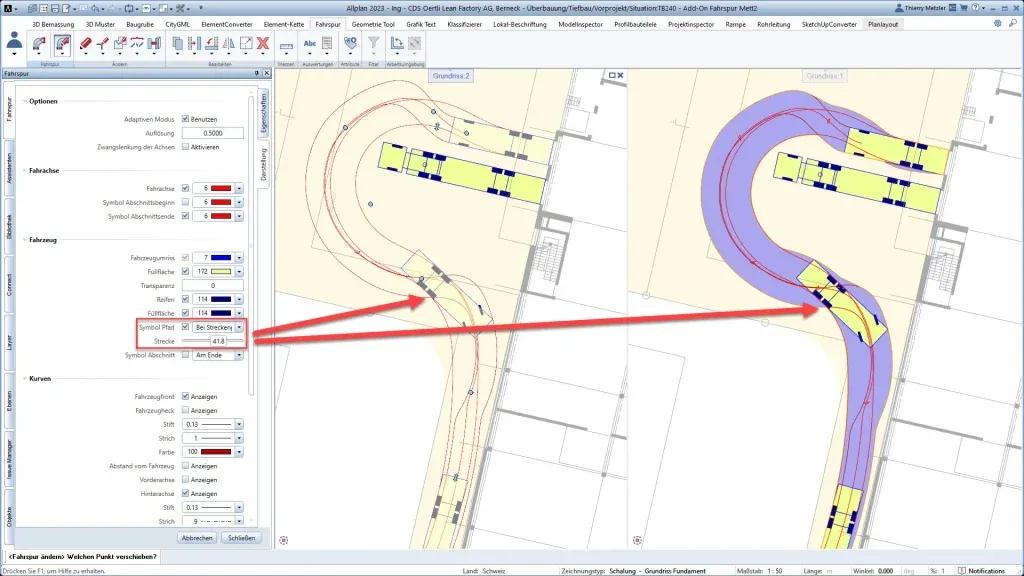Image resolution: width=1024 pixels, height=576 pixels.
Task: Click the Schließen button
Action: 240,538
